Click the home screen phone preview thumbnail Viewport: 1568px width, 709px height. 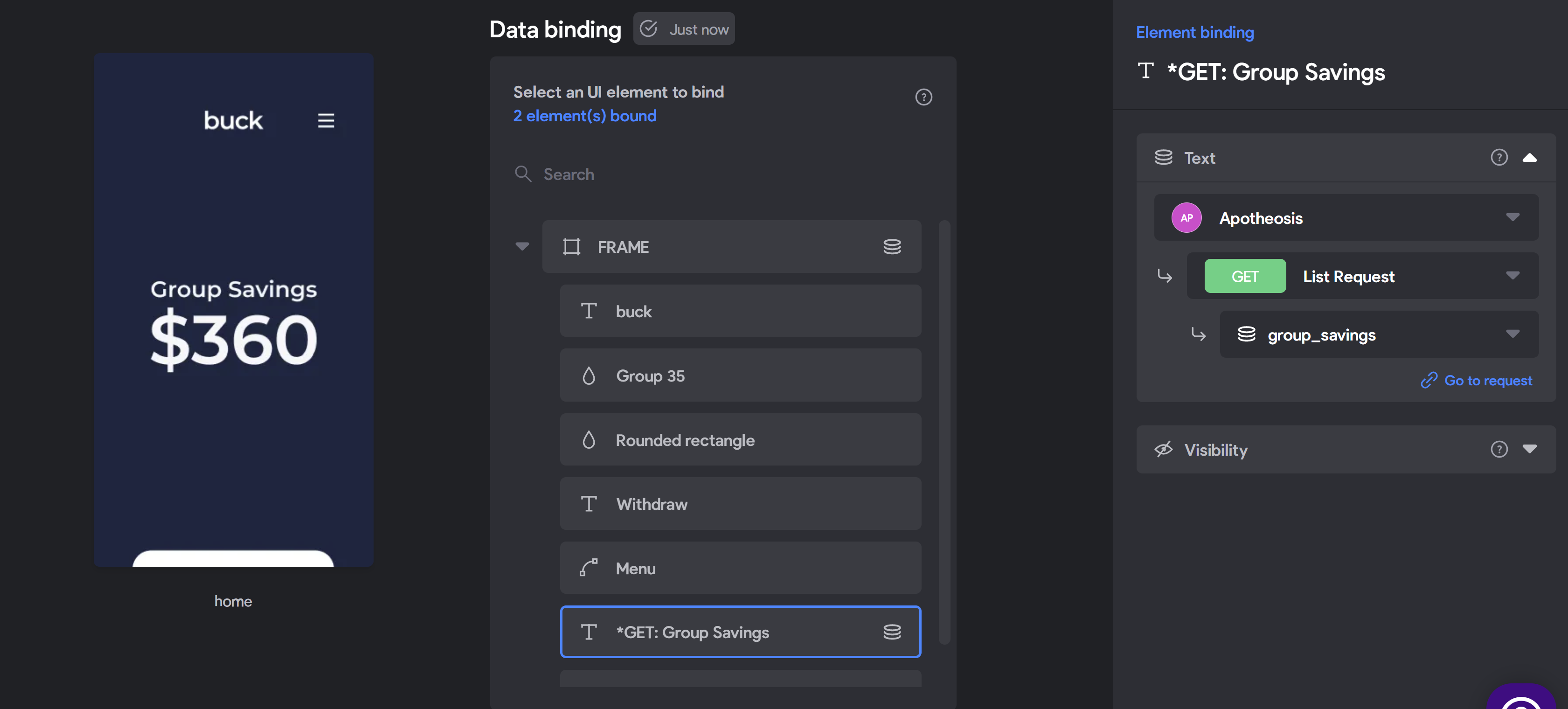point(233,310)
